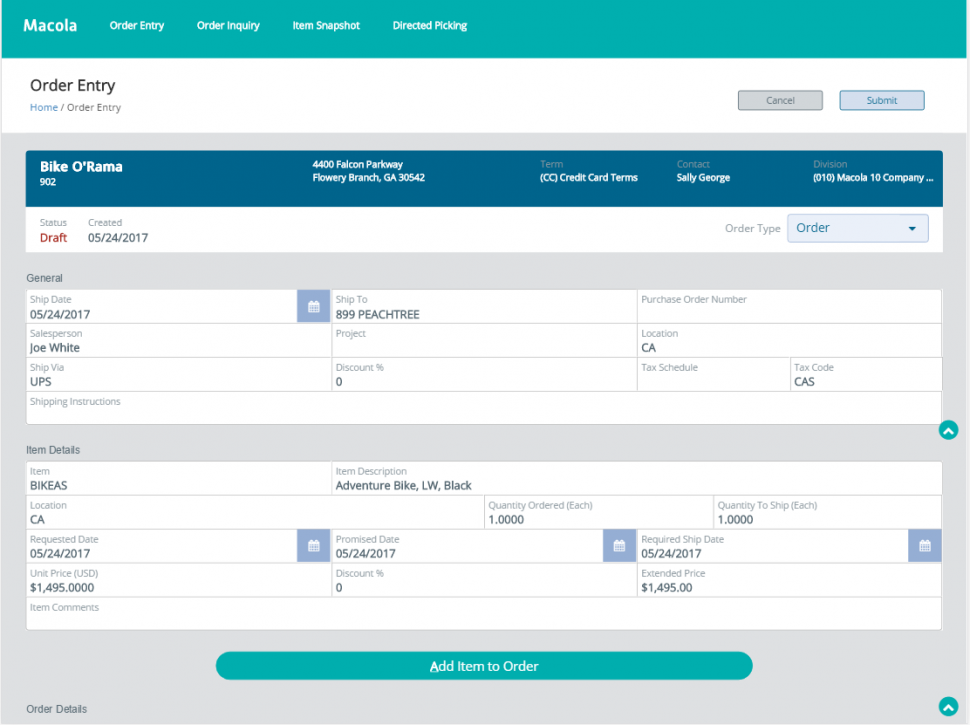
Task: Follow the Home breadcrumb link
Action: (x=43, y=108)
